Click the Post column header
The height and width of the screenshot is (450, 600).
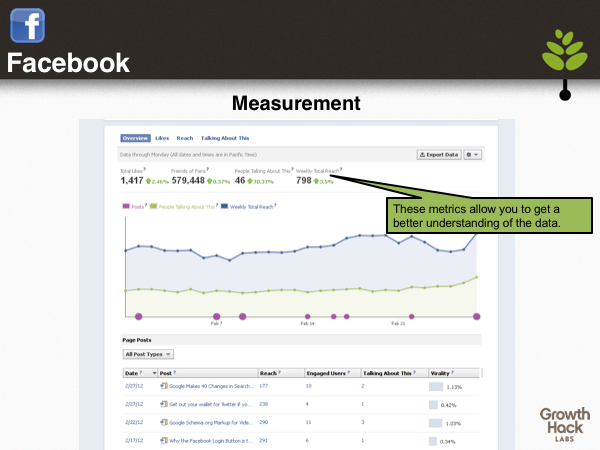point(166,373)
